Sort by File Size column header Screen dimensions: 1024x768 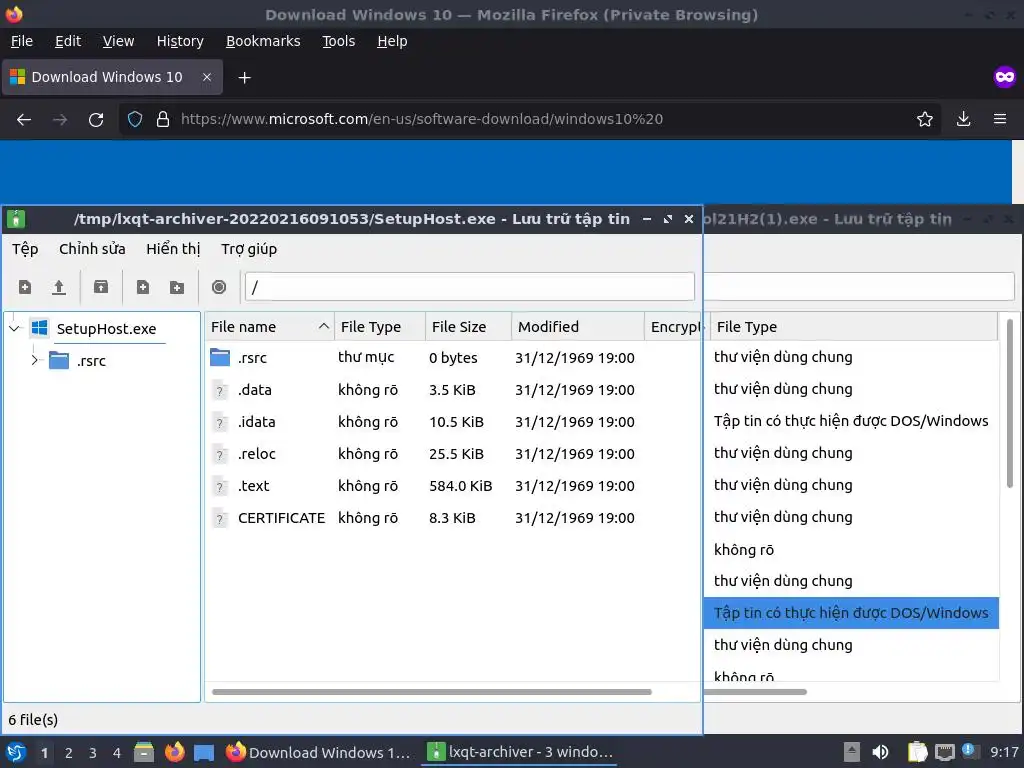(x=468, y=327)
